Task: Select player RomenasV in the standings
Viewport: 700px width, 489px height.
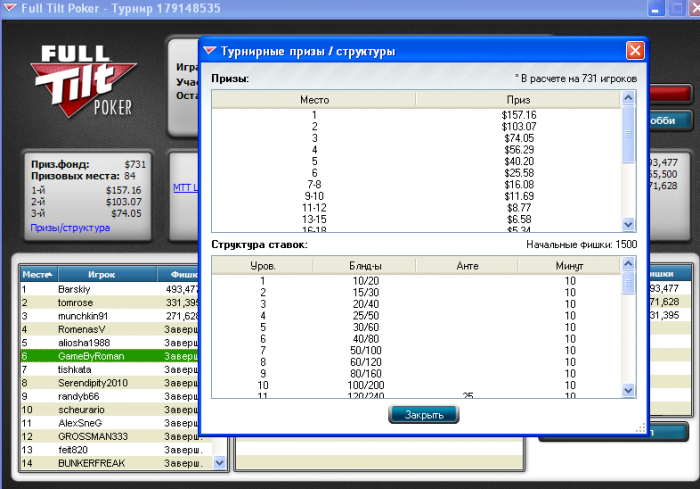Action: click(109, 329)
